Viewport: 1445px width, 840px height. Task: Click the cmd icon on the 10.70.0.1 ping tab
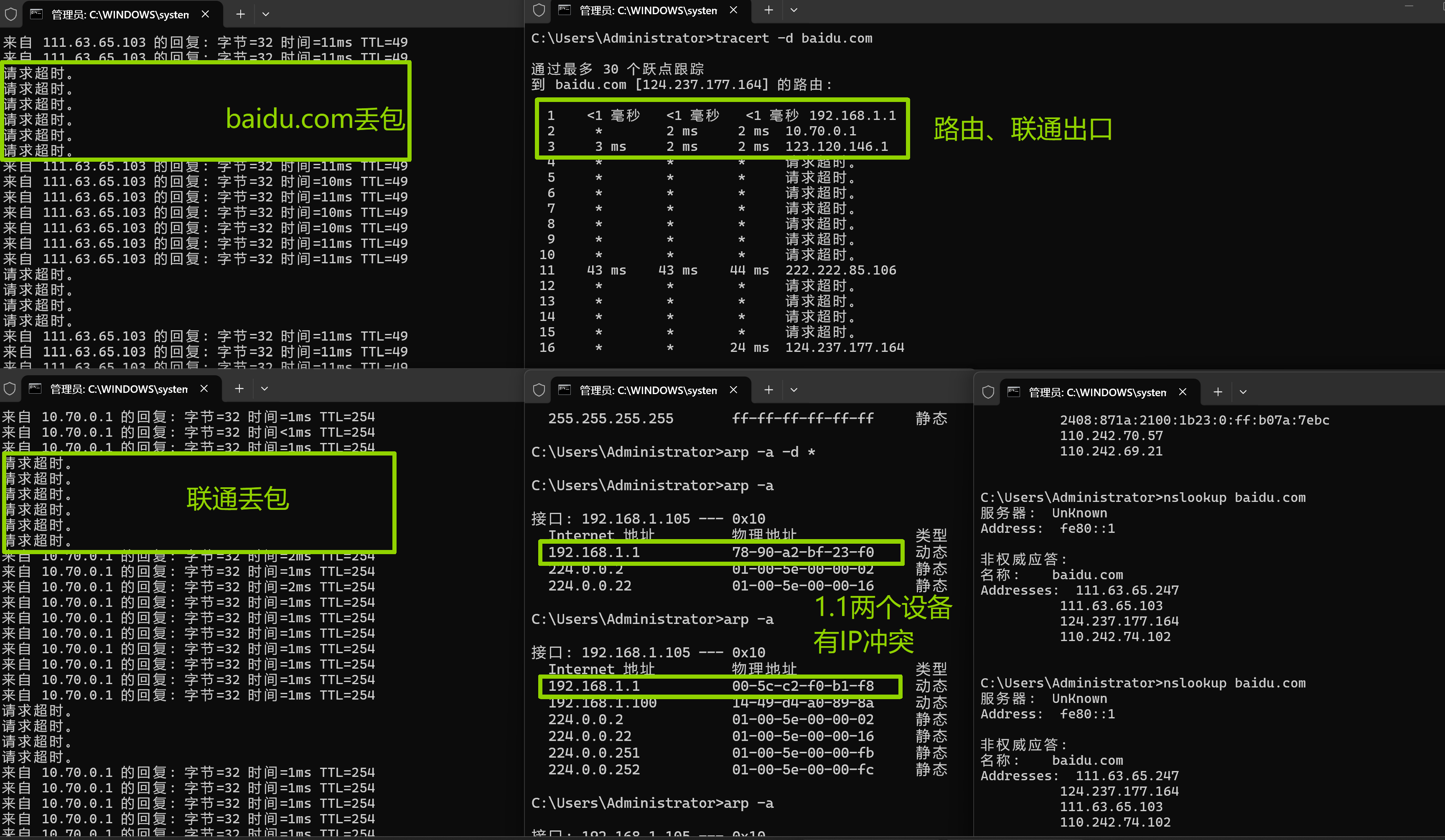pos(36,389)
